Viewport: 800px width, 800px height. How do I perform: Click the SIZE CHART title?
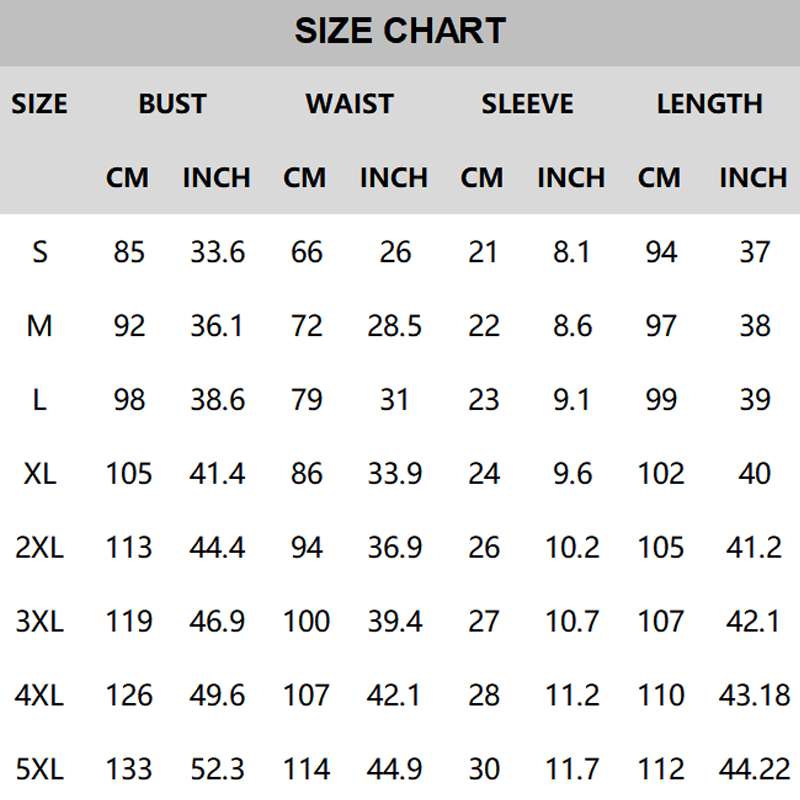tap(400, 31)
